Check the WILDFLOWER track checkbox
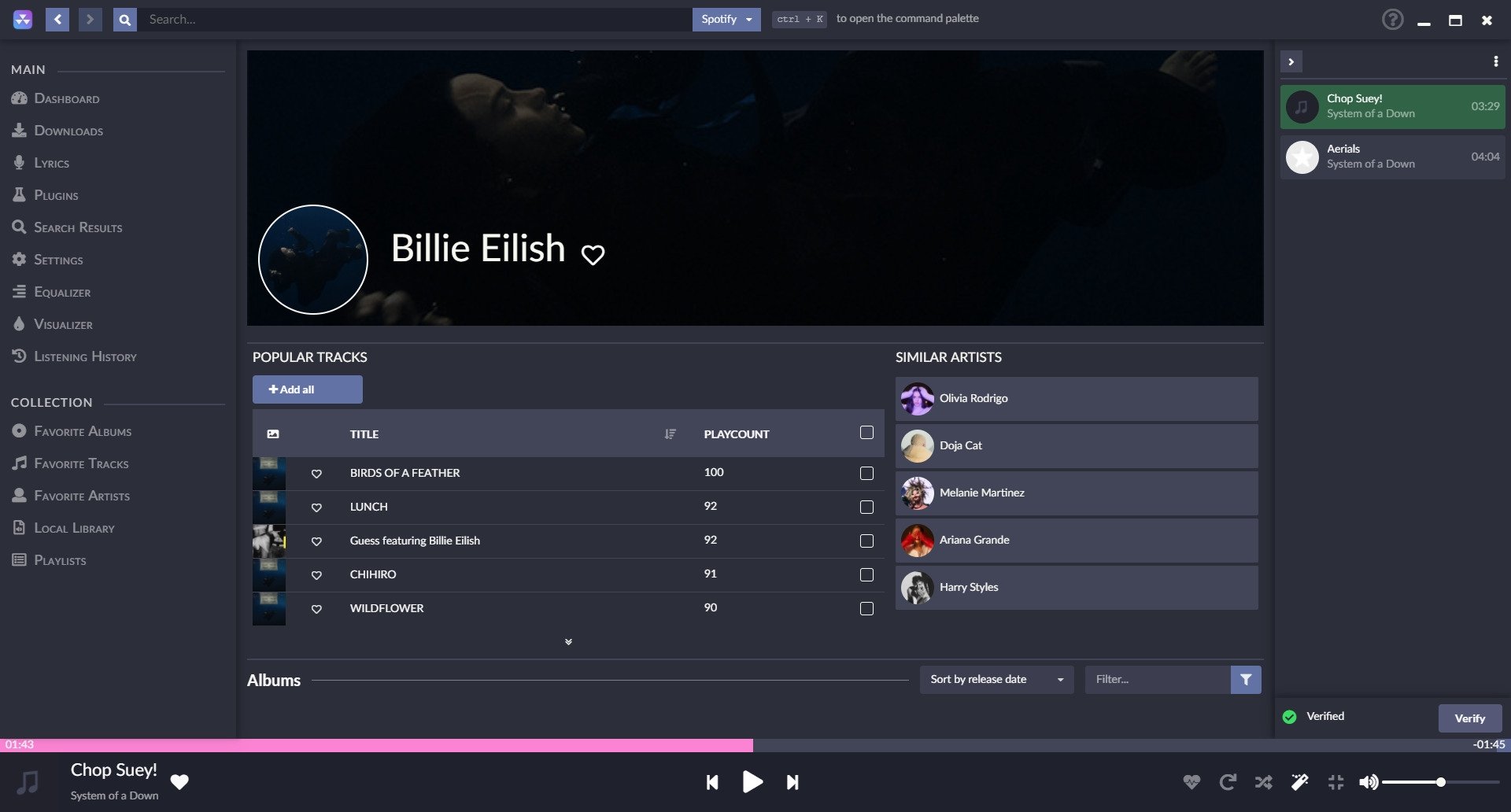The width and height of the screenshot is (1511, 812). 866,609
